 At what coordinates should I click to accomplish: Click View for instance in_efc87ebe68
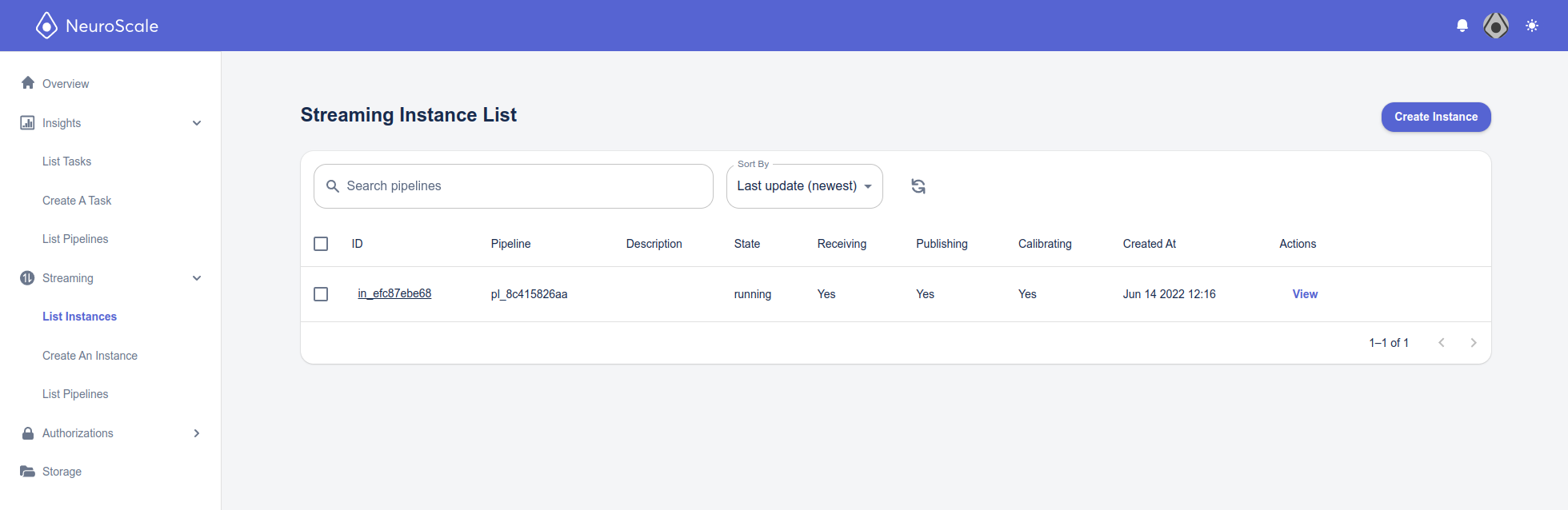point(1305,294)
